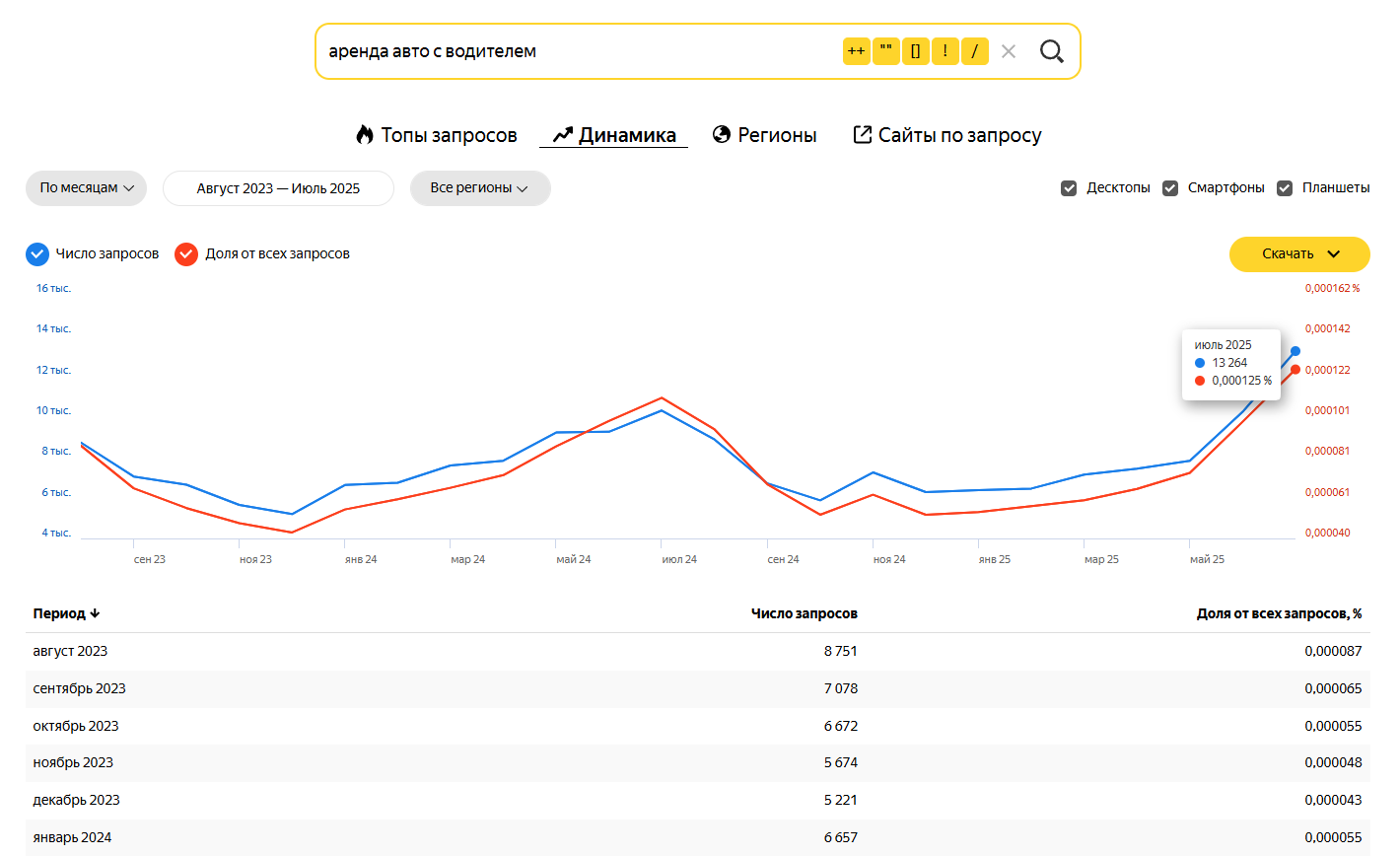Click the blue July 2025 data point

pyautogui.click(x=1295, y=351)
